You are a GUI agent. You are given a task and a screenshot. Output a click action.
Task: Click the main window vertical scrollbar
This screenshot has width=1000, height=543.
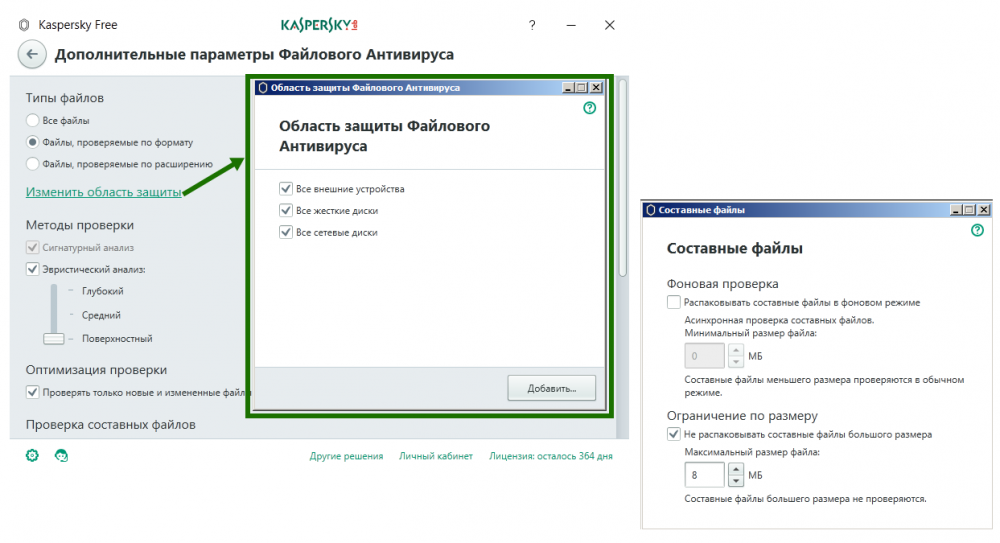[x=622, y=178]
